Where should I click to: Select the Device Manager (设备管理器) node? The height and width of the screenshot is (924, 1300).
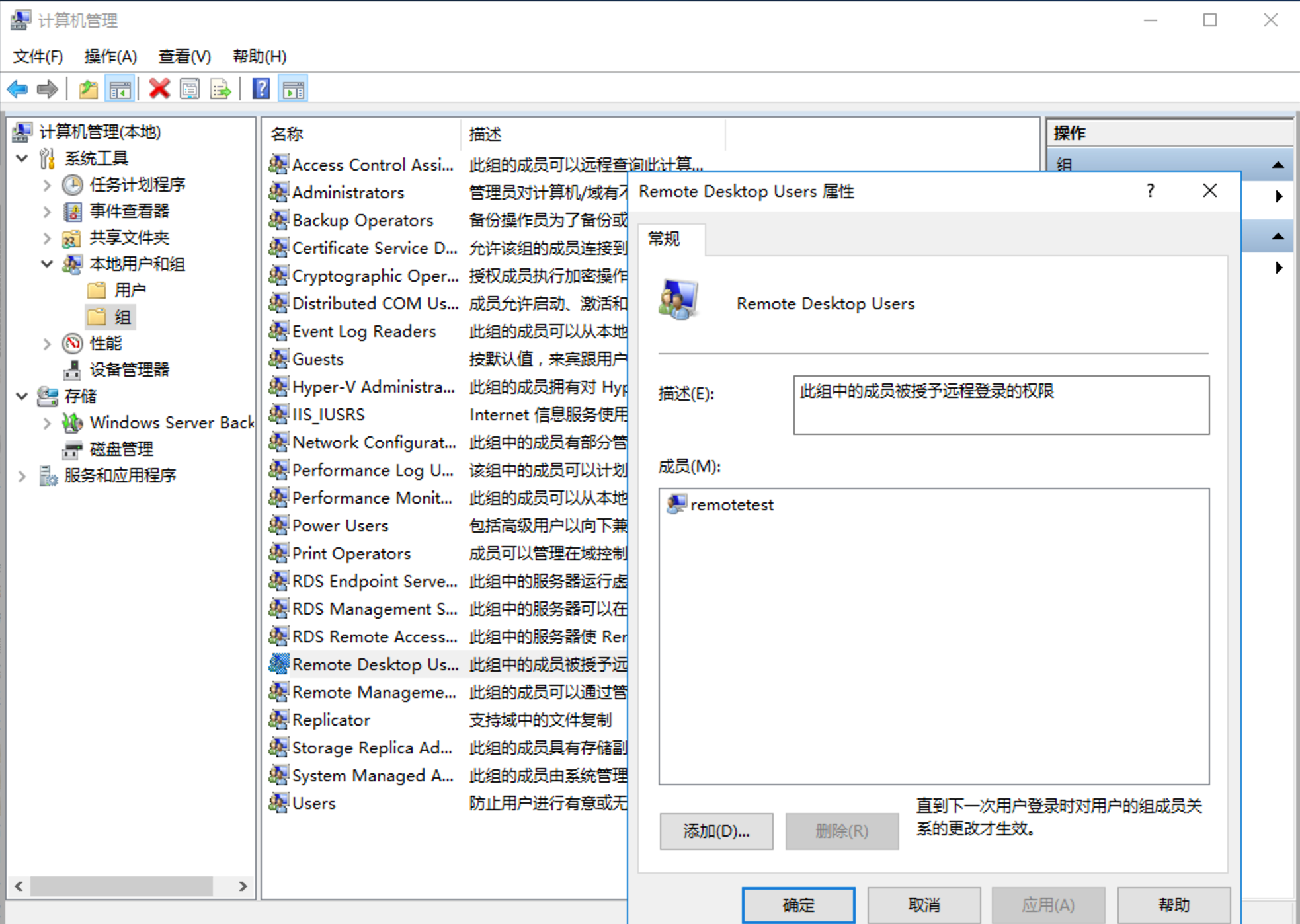[x=129, y=369]
